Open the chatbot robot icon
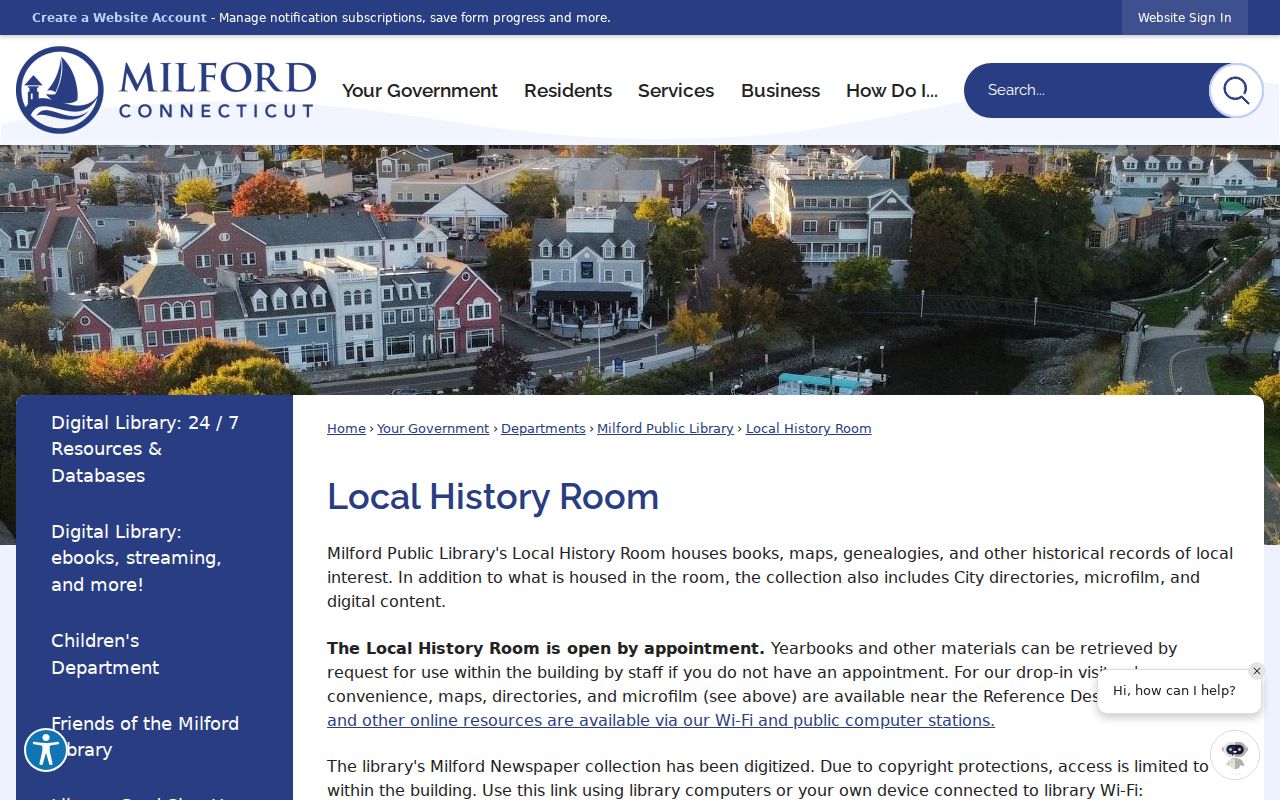The image size is (1280, 800). pos(1235,754)
